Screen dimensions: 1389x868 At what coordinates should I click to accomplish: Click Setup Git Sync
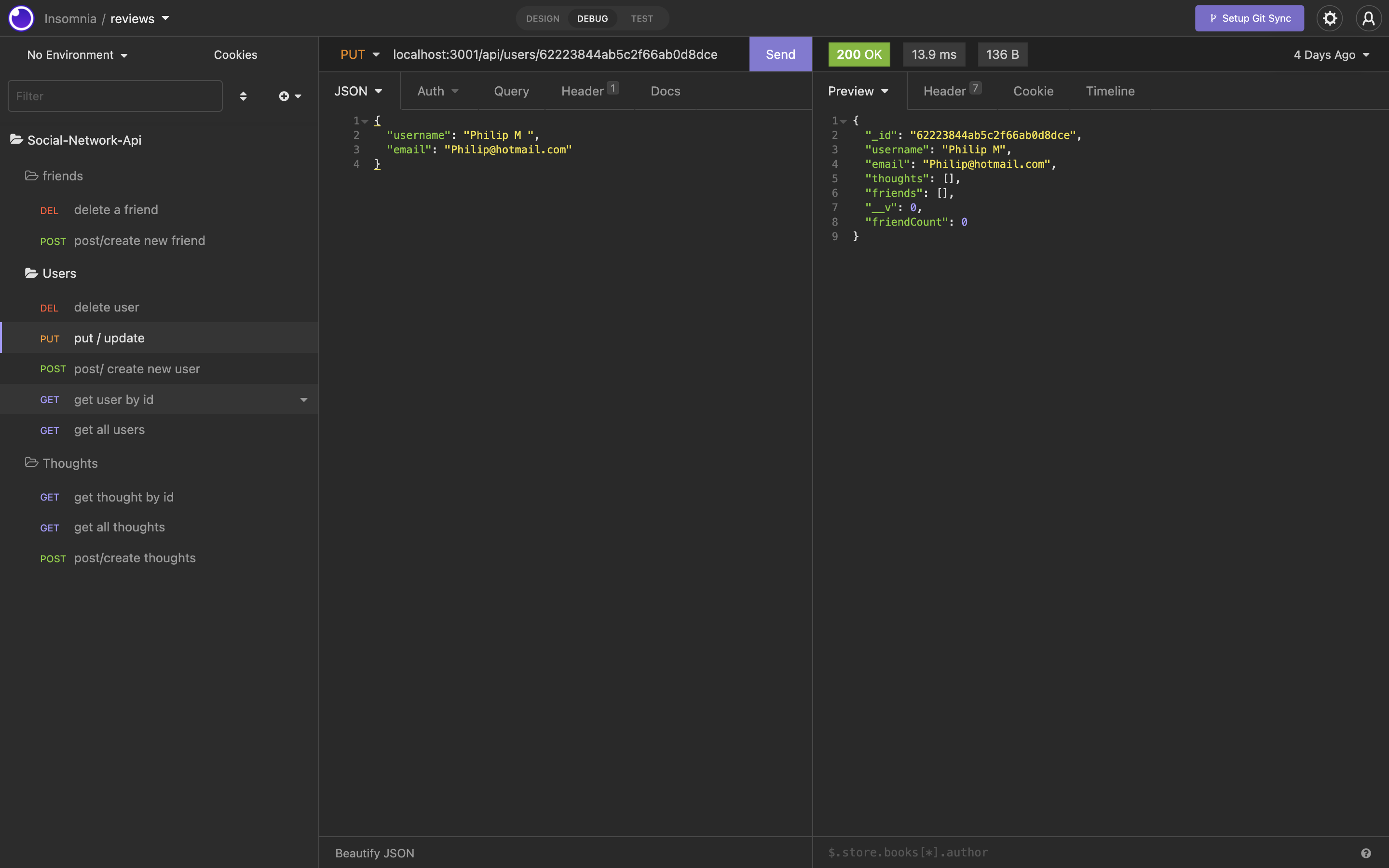point(1249,18)
